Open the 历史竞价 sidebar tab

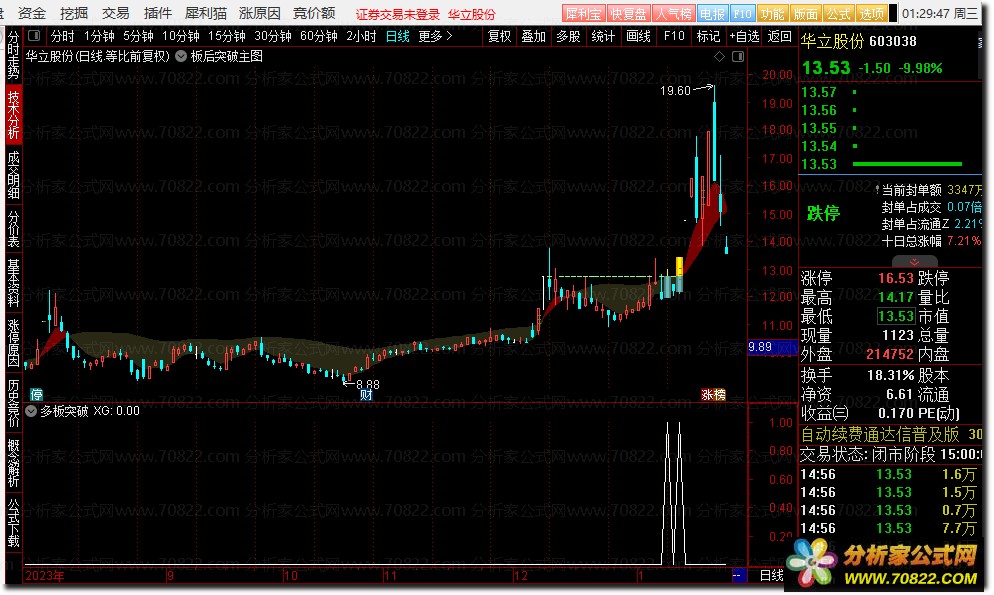pyautogui.click(x=13, y=403)
